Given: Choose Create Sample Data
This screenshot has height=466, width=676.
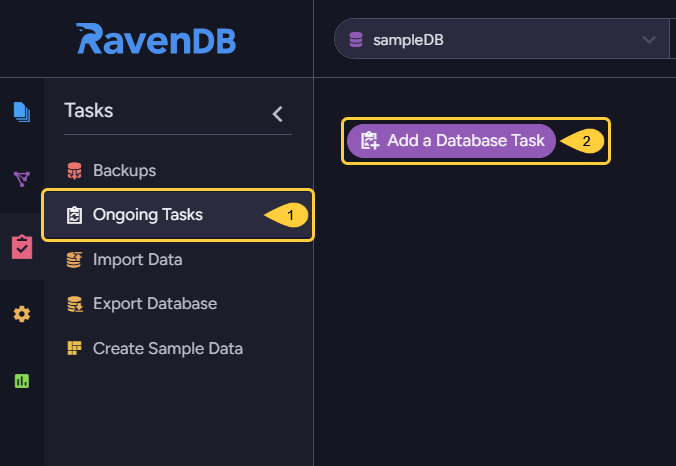Looking at the screenshot, I should coord(178,348).
